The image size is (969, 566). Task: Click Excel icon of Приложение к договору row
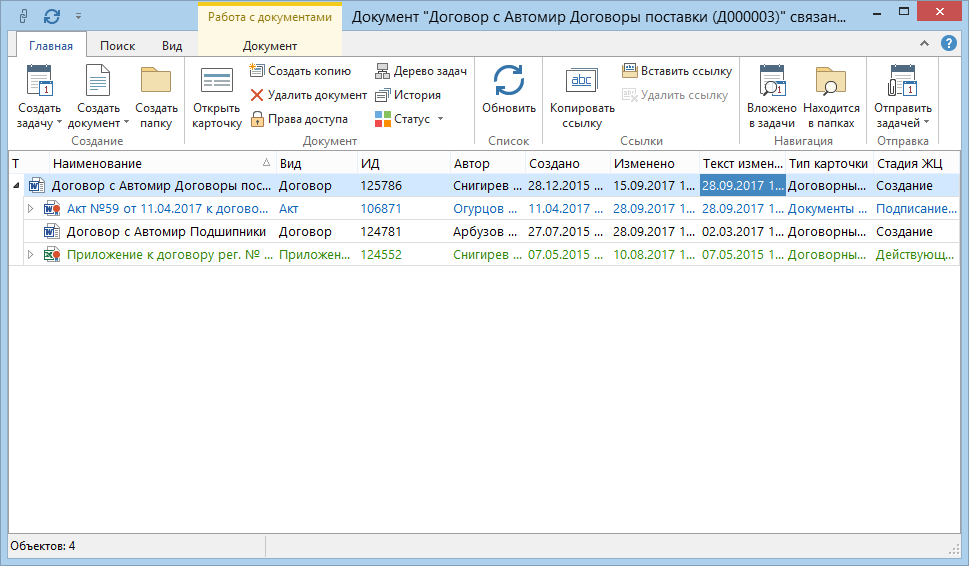[x=51, y=255]
